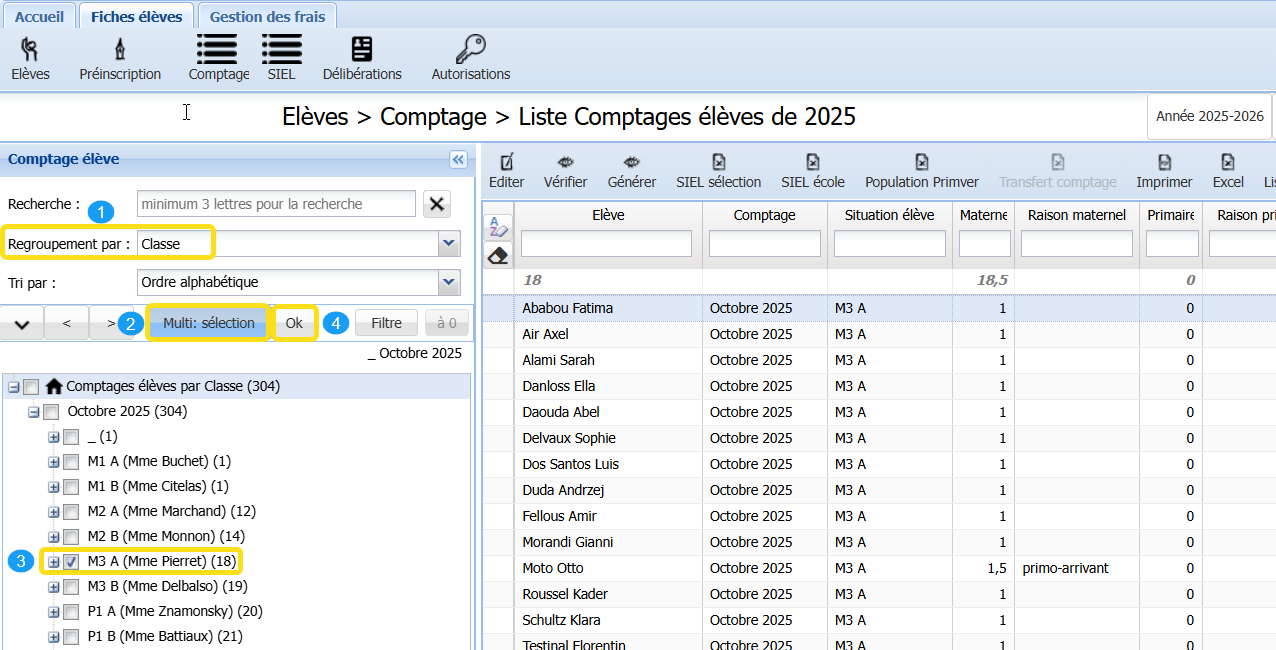Screen dimensions: 1276x650
Task: Export using SIEL sélection icon
Action: pos(718,163)
